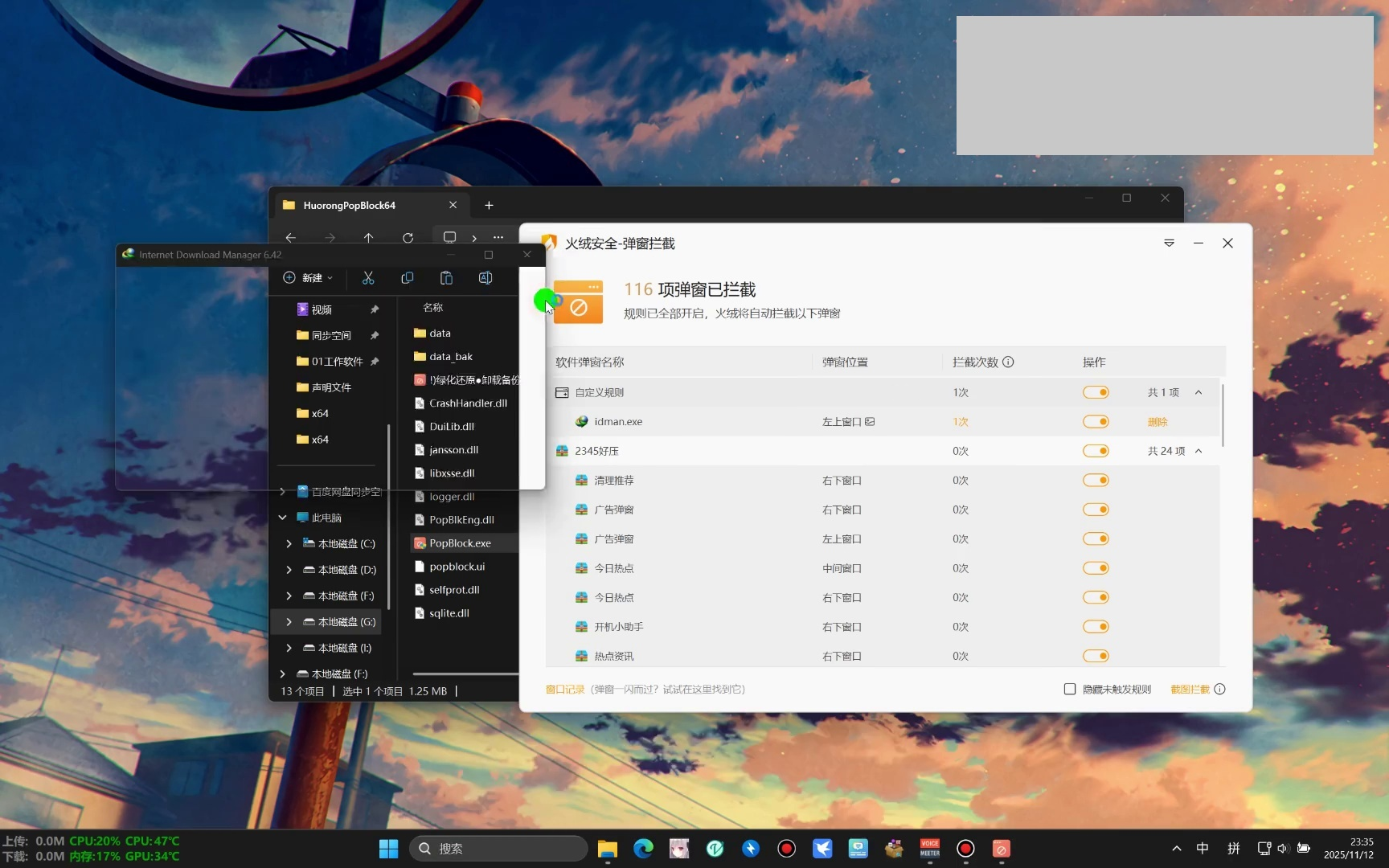Image resolution: width=1389 pixels, height=868 pixels.
Task: Toggle the idman.exe rule switch
Action: [x=1096, y=422]
